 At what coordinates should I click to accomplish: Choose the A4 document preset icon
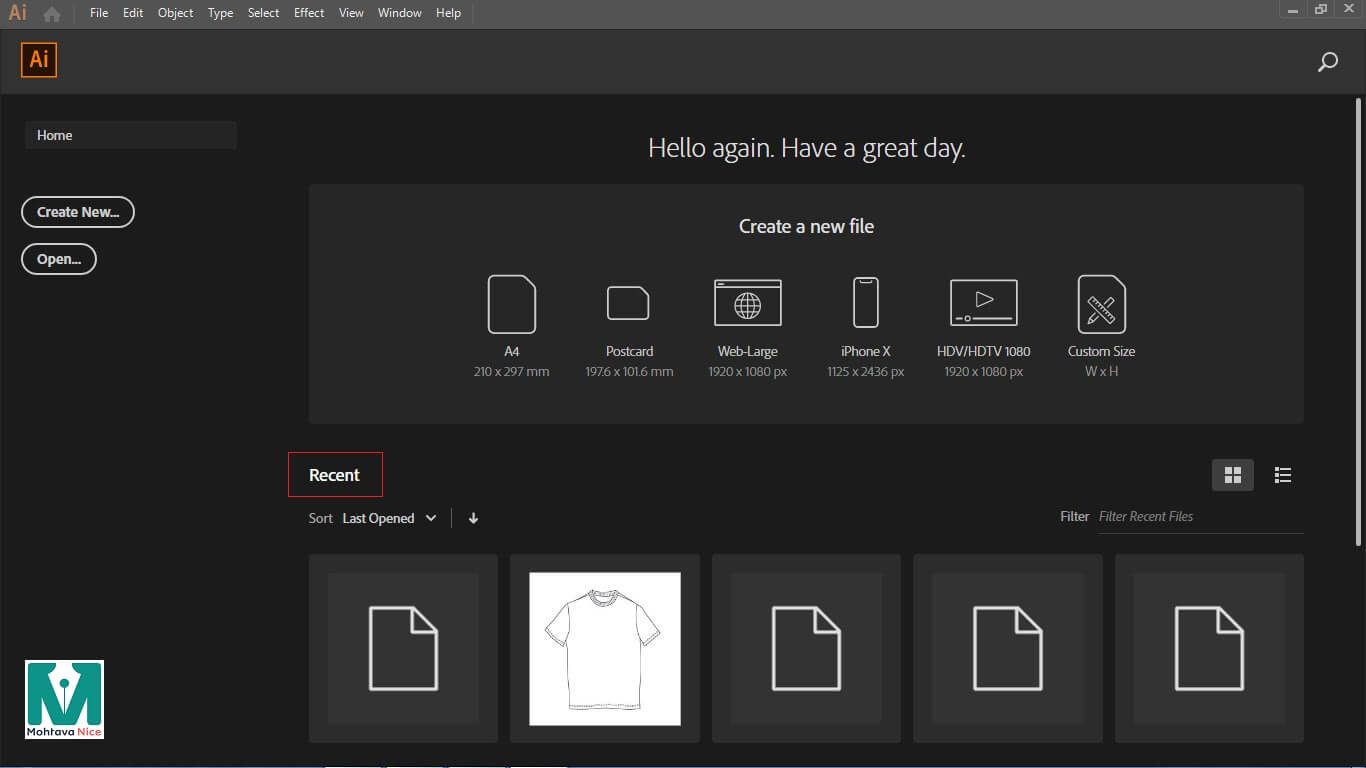pyautogui.click(x=511, y=304)
